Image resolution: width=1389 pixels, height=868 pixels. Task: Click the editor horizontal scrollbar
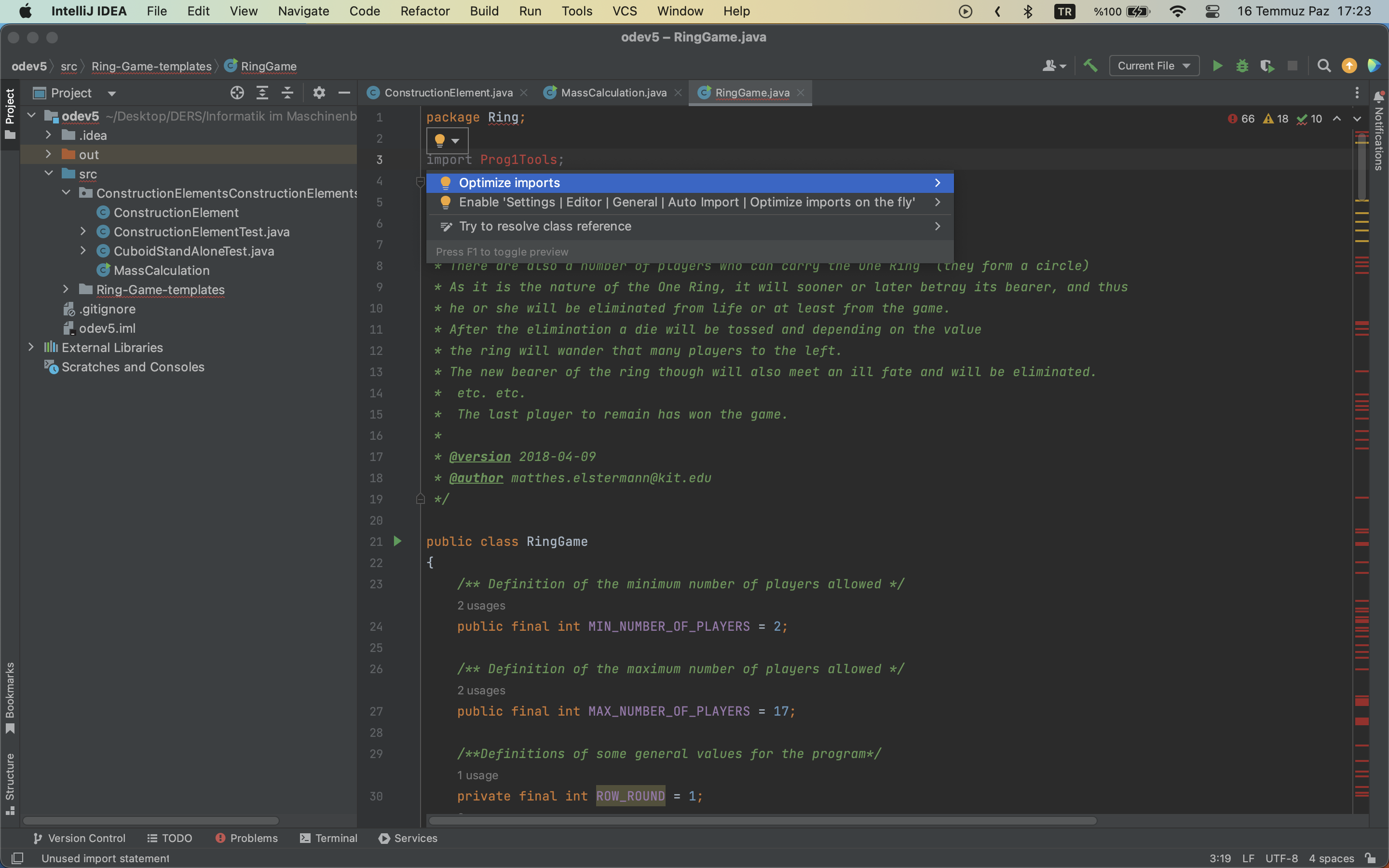[762, 820]
